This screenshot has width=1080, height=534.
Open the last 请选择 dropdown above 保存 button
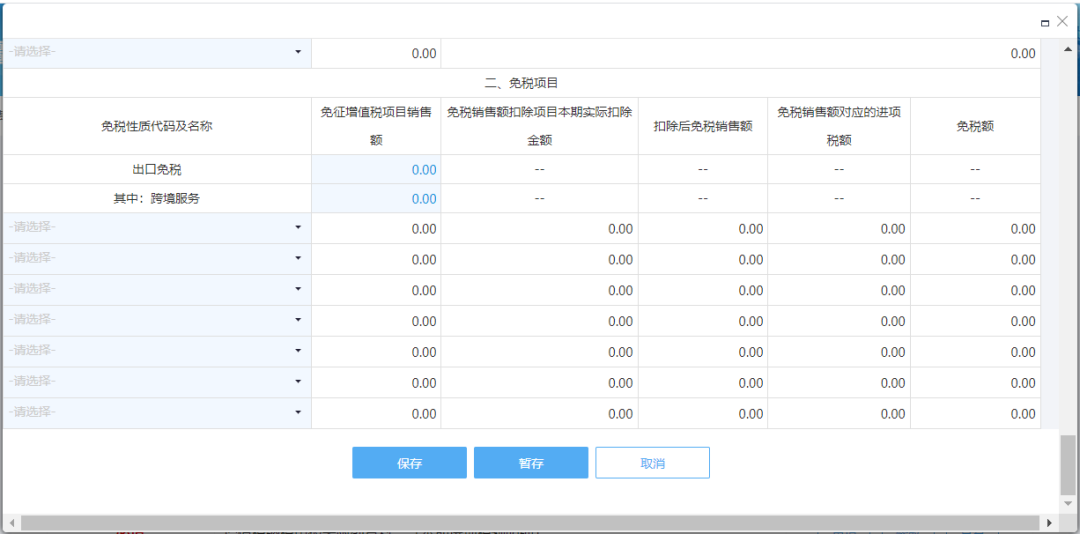click(x=156, y=413)
